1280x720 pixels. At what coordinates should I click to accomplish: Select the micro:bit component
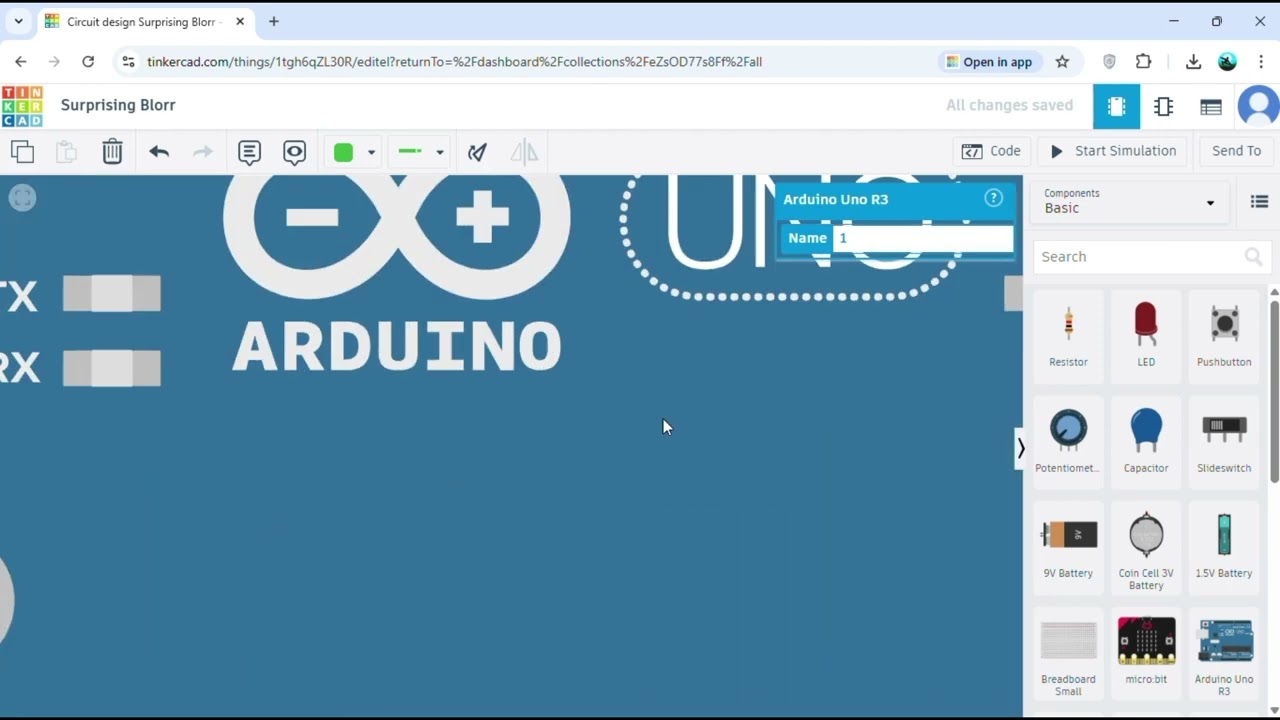click(x=1146, y=654)
